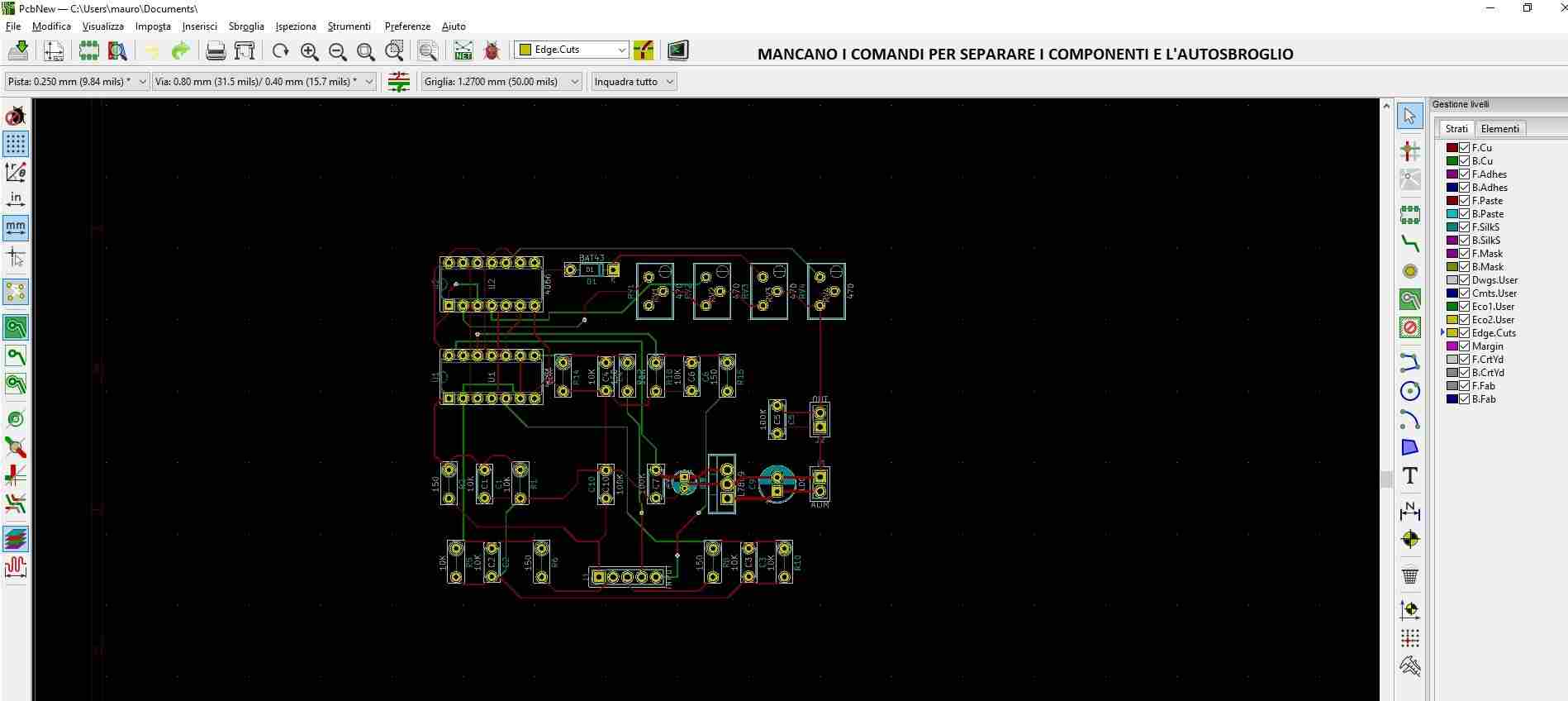
Task: Switch to the Elementi tab
Action: point(1499,129)
